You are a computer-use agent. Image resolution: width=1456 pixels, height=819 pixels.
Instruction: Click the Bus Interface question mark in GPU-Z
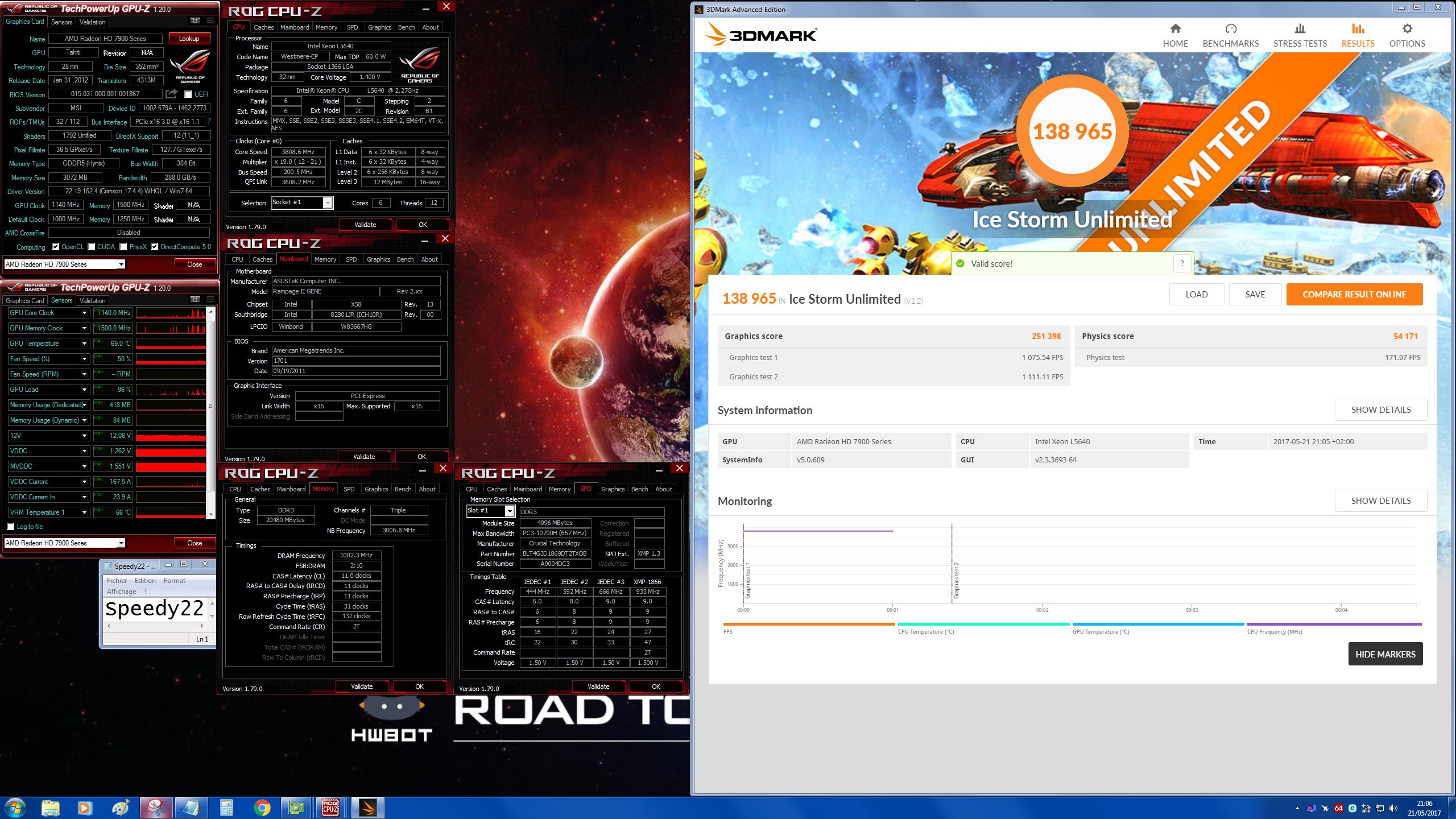(209, 122)
